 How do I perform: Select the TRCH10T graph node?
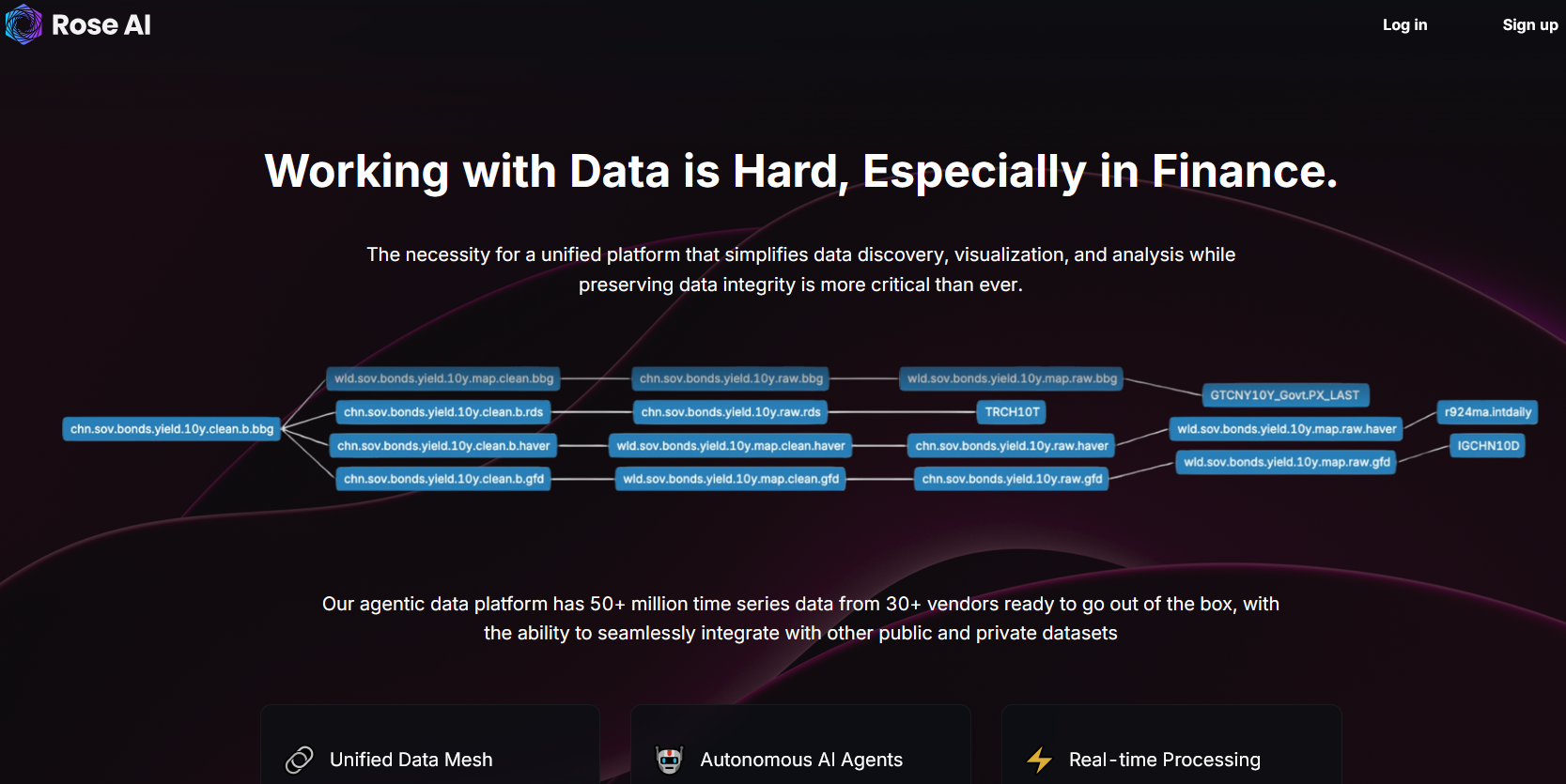click(x=1012, y=412)
